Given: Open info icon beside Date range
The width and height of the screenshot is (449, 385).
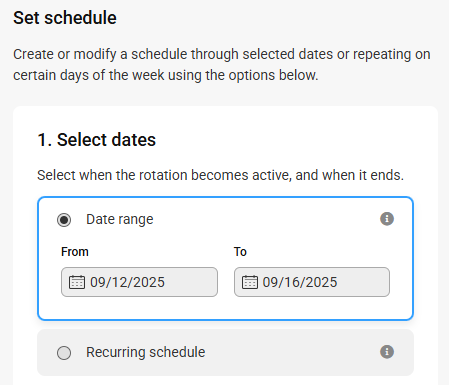Looking at the screenshot, I should (387, 219).
